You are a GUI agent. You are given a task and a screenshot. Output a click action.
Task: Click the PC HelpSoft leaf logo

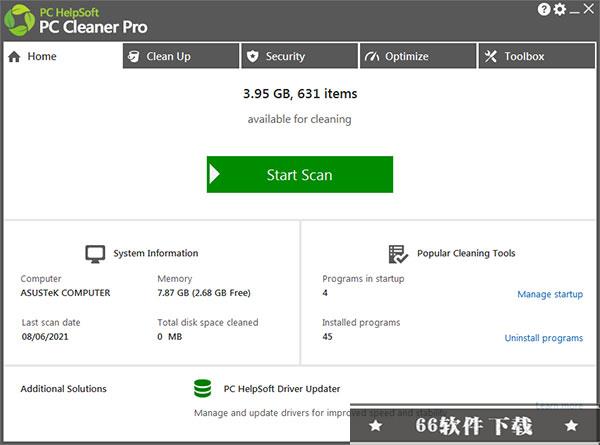pos(19,20)
